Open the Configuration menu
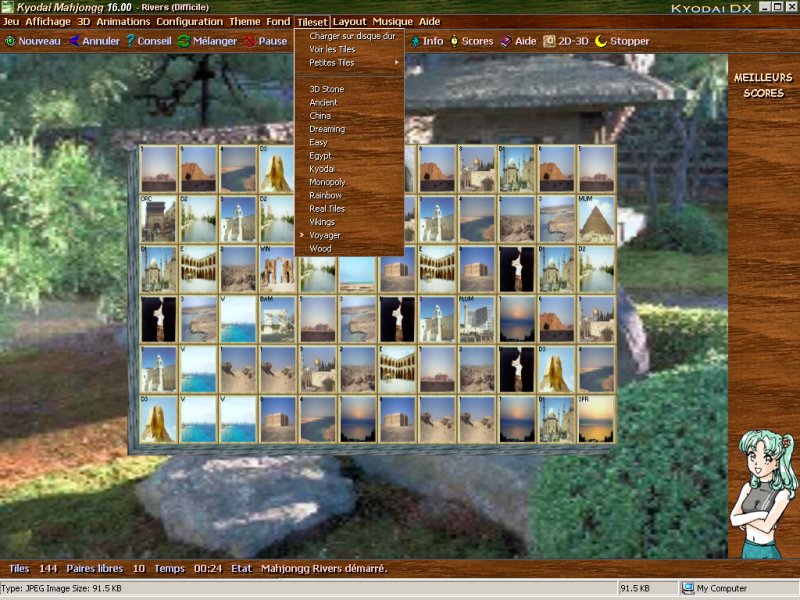Screen dimensions: 800x600 [x=189, y=21]
